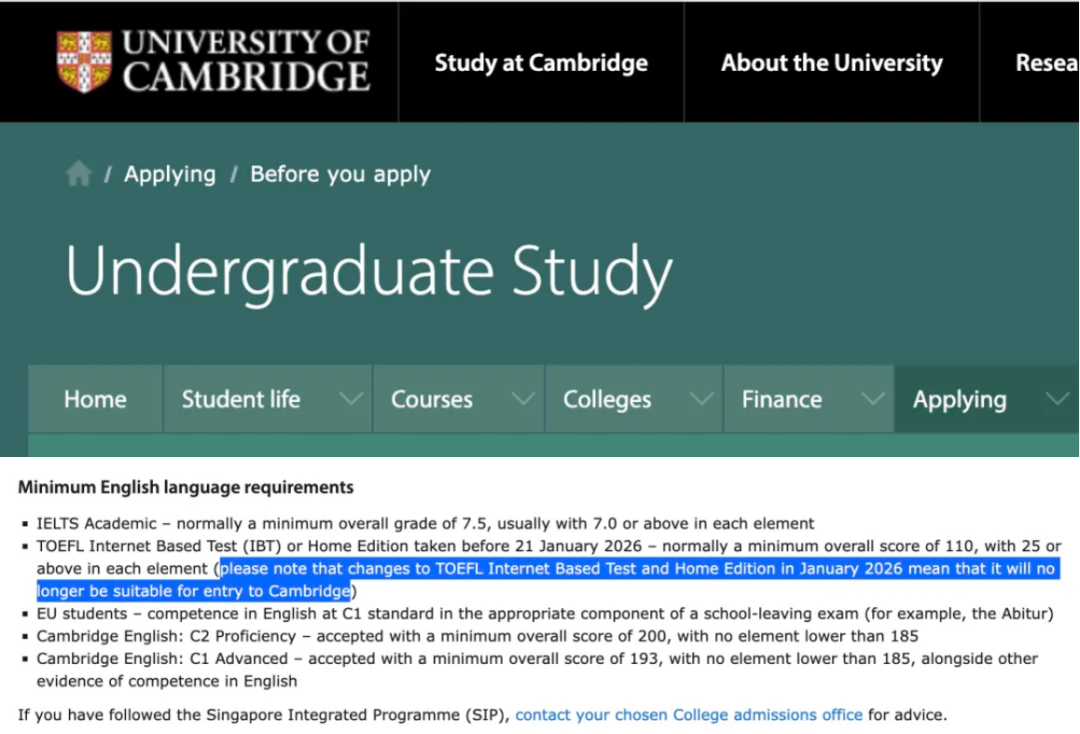The height and width of the screenshot is (734, 1080).
Task: Select the Courses tab
Action: click(x=431, y=399)
